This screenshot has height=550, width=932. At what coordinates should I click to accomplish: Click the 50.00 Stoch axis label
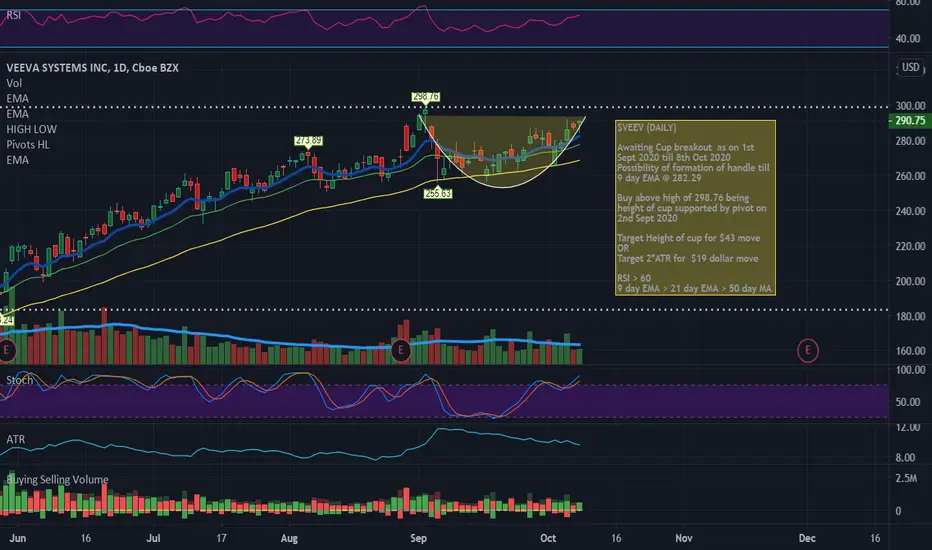coord(908,402)
